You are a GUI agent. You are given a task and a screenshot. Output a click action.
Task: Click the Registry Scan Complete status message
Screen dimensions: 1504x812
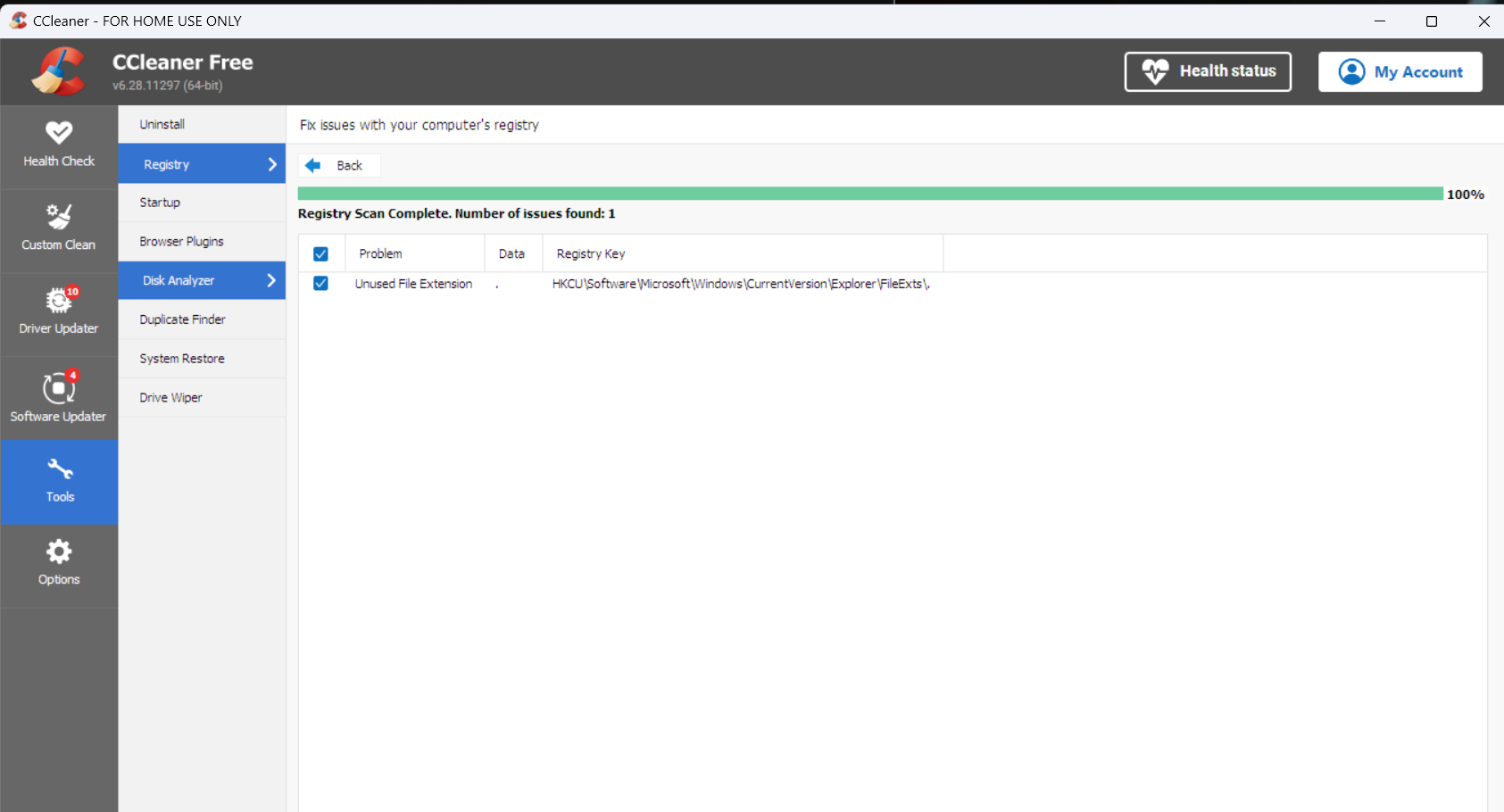coord(456,213)
